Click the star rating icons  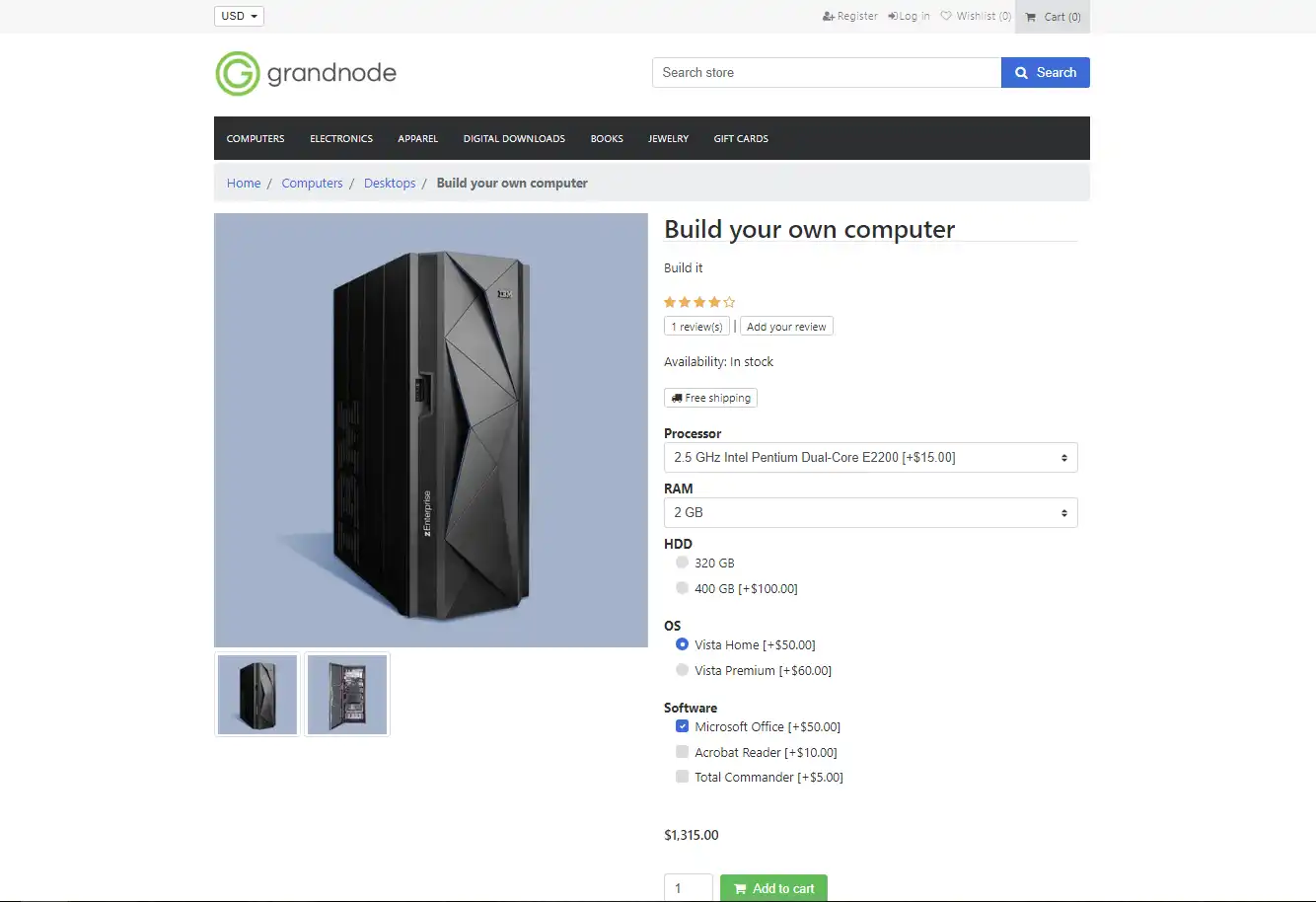(x=699, y=302)
